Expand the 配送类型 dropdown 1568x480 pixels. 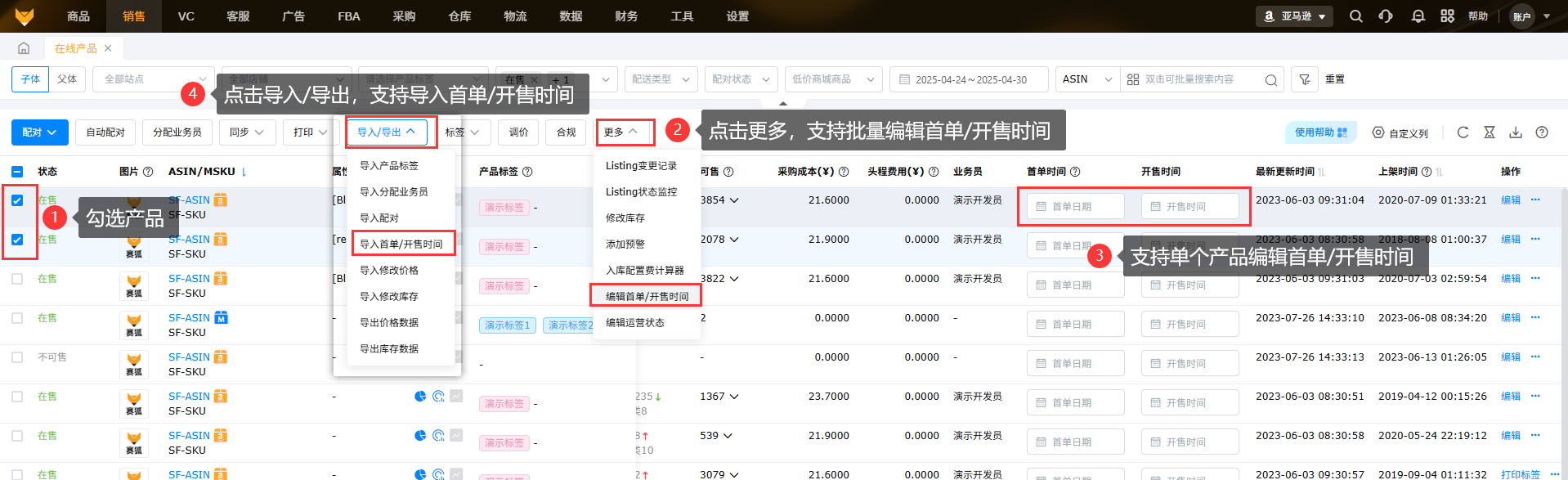[661, 79]
